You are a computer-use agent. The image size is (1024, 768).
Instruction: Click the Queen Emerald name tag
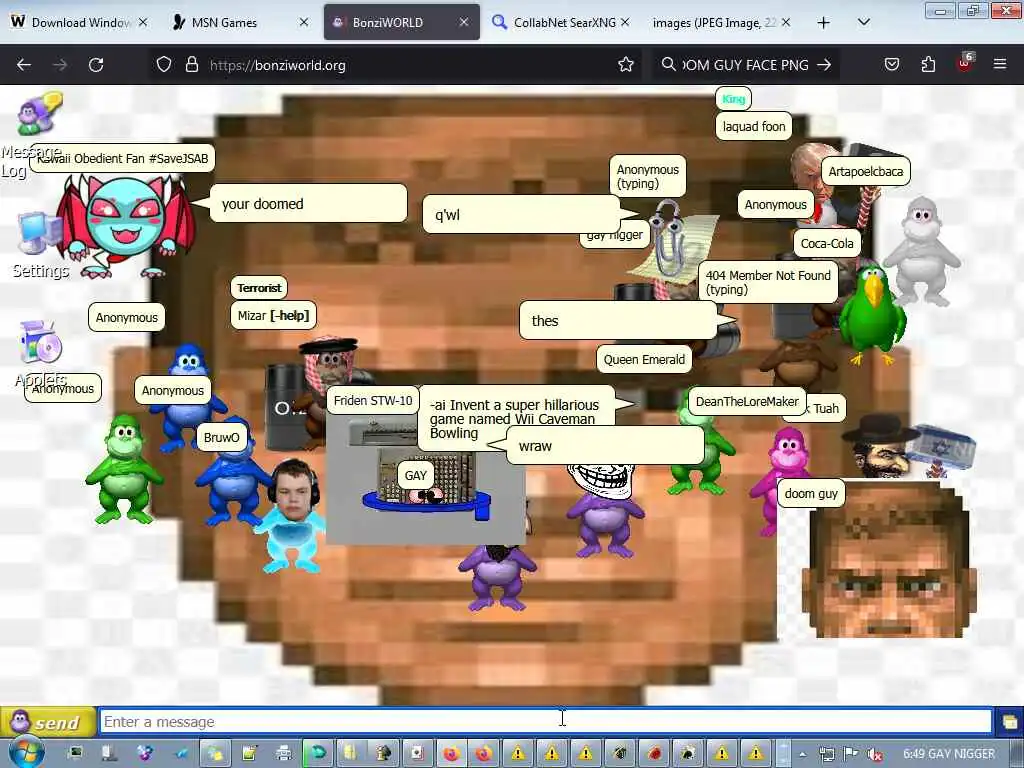644,360
